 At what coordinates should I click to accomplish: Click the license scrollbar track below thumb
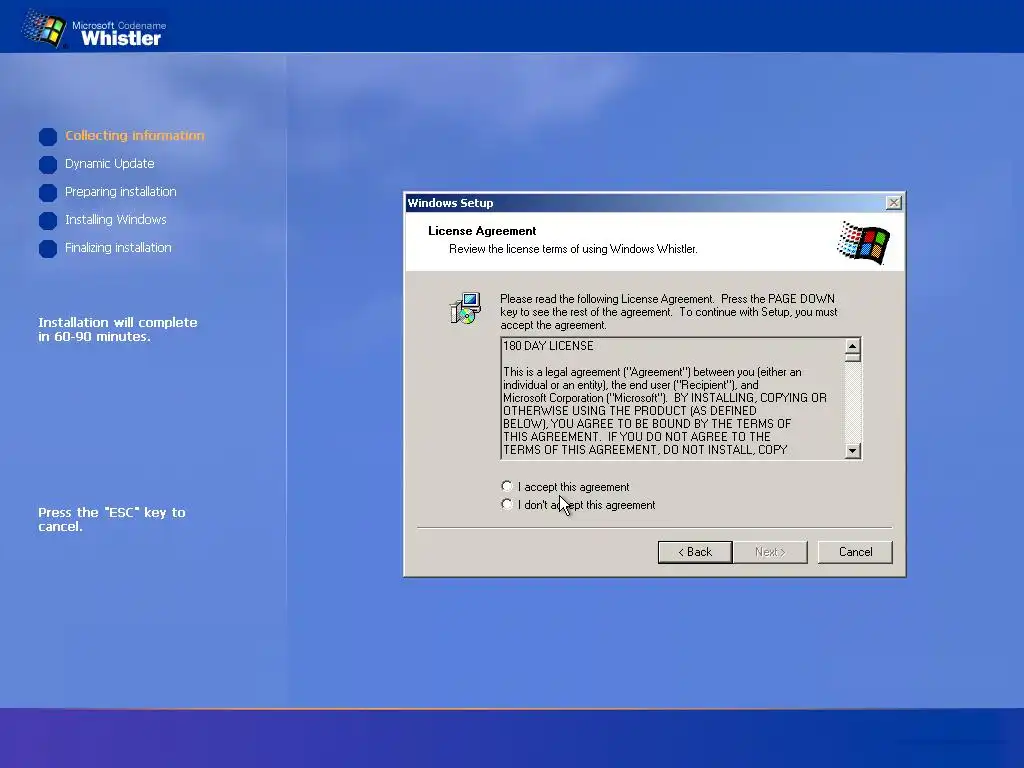[x=852, y=402]
